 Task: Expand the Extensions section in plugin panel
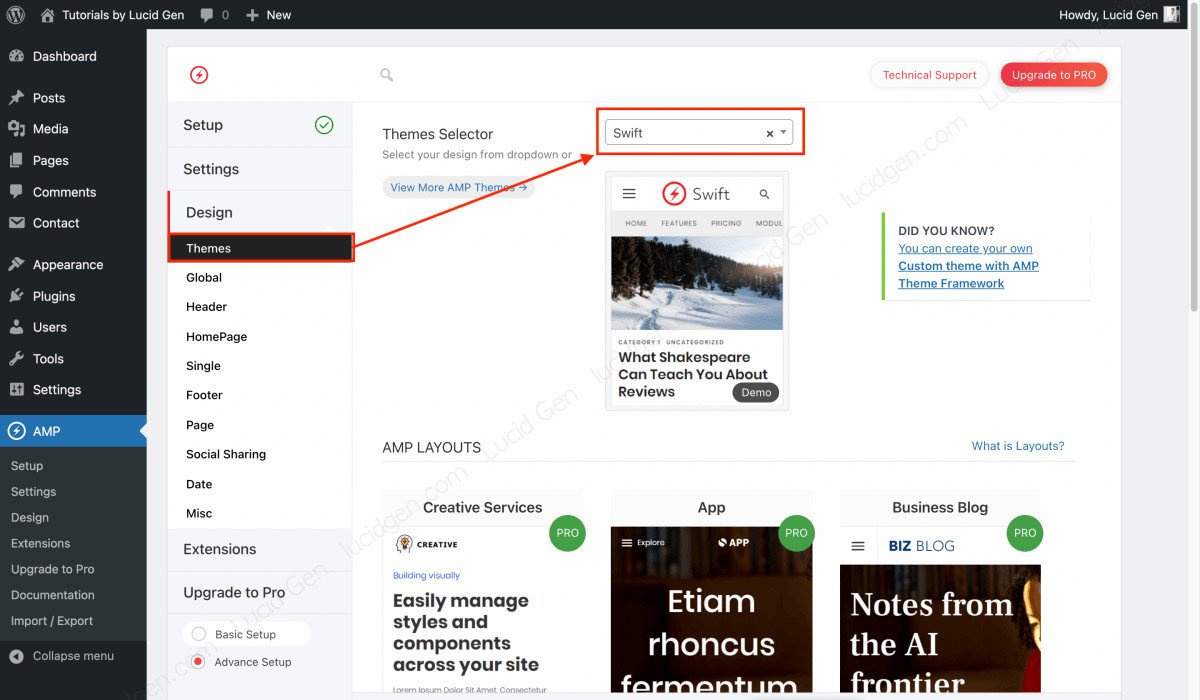coord(260,549)
